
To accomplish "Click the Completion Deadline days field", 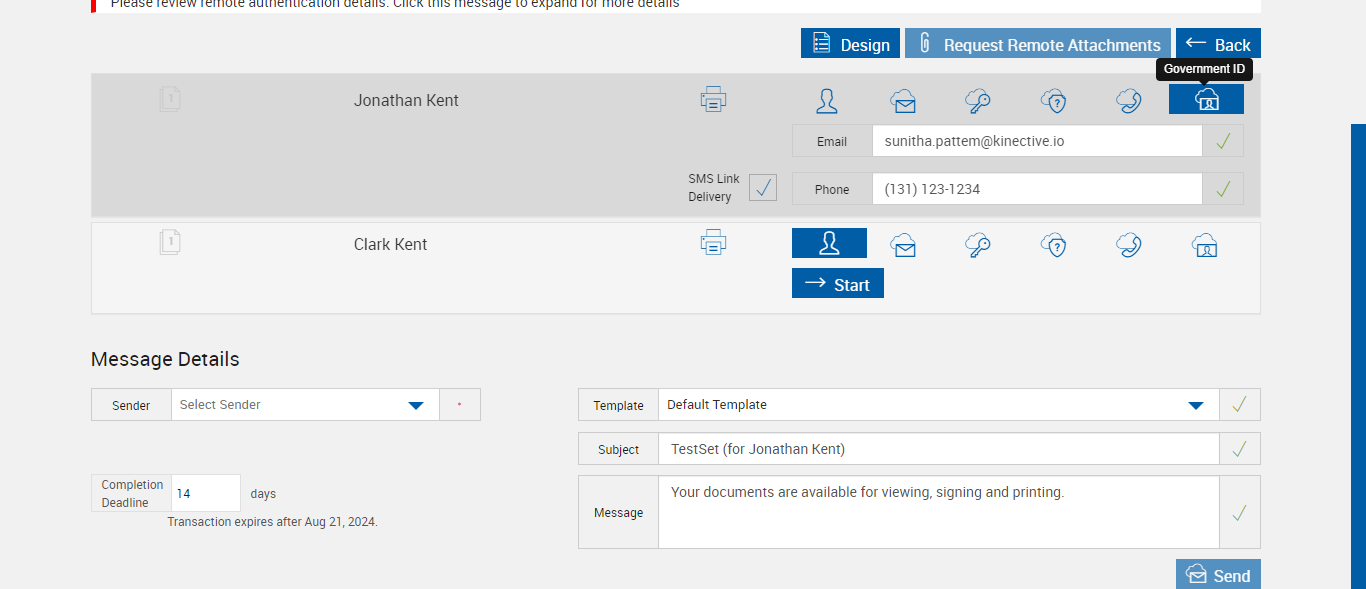I will 206,493.
